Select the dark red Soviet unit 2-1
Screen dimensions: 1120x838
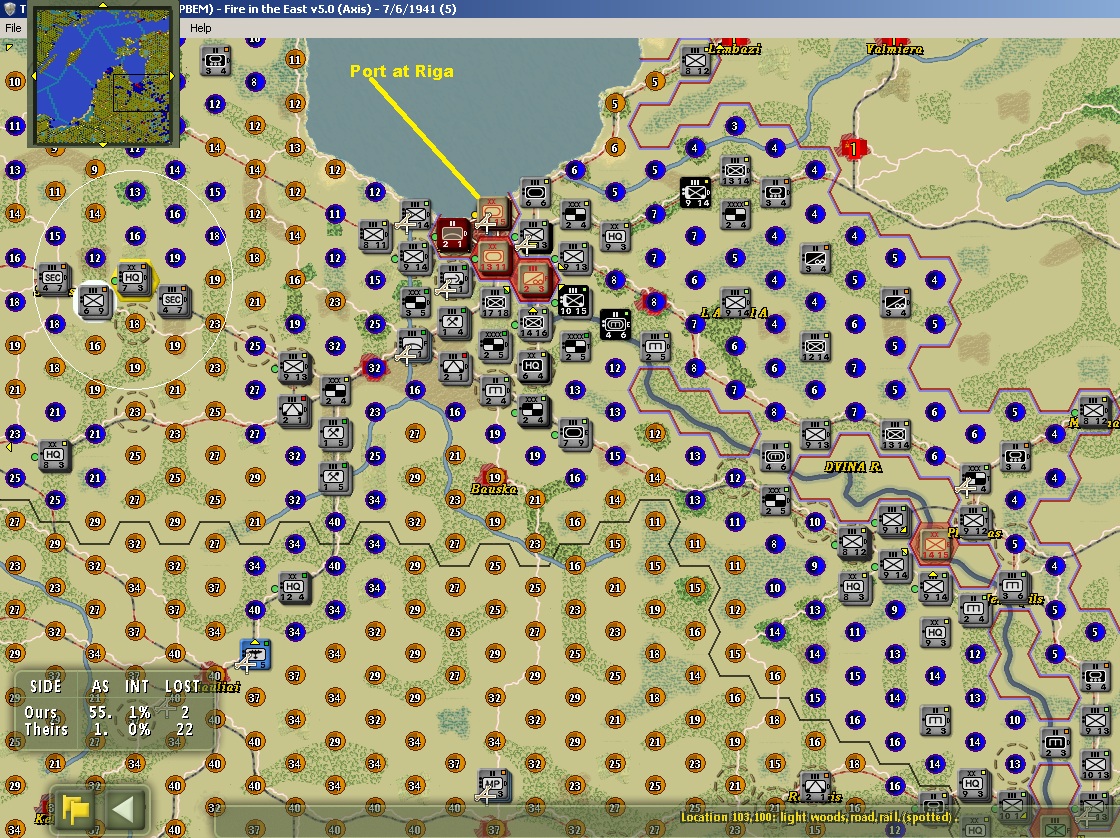tap(452, 235)
